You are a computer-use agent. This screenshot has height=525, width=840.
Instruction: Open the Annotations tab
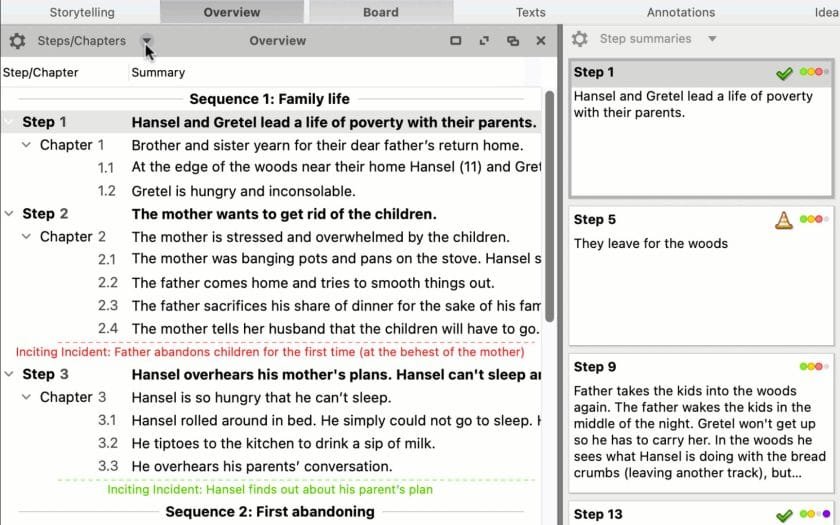click(x=680, y=12)
